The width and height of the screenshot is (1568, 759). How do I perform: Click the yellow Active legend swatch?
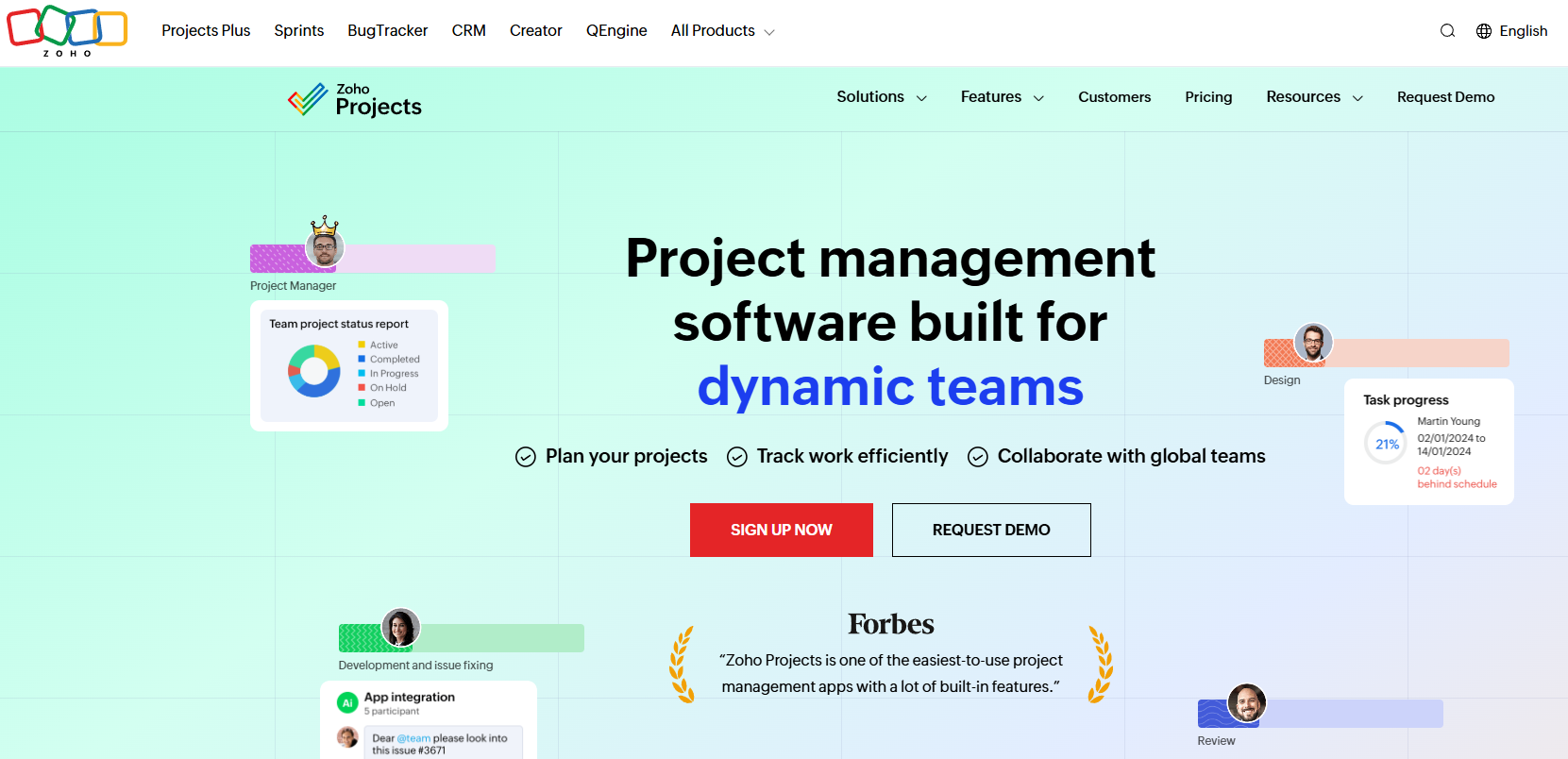362,345
